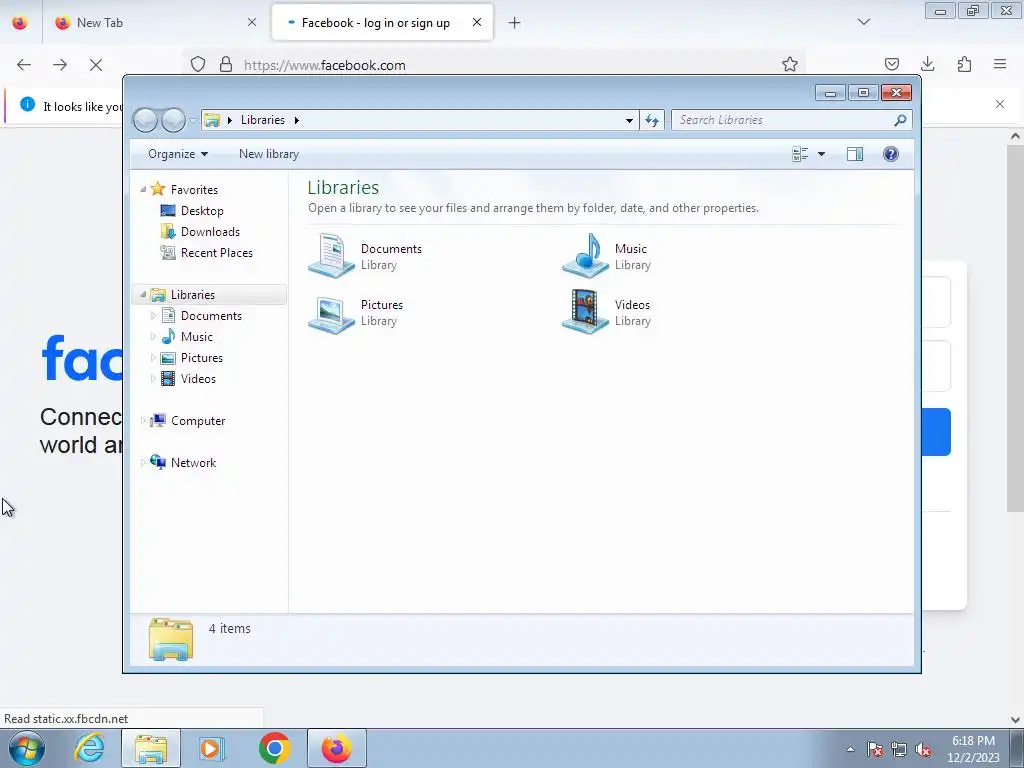Show site security lock info in Firefox

226,65
